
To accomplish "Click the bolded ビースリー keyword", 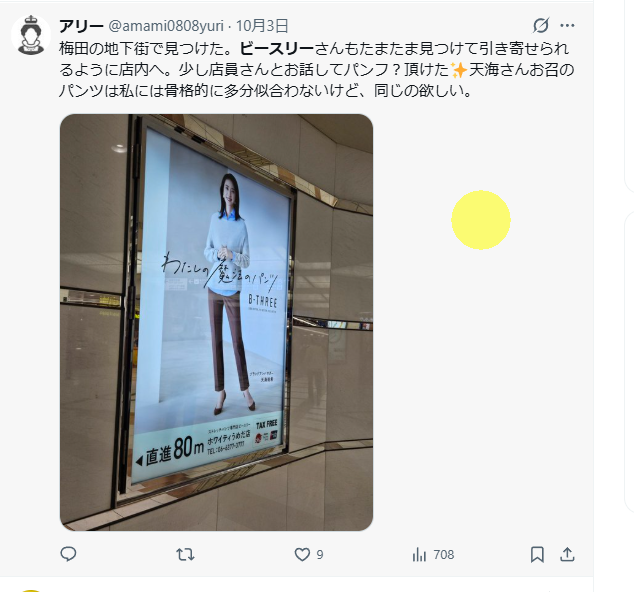I will pos(277,49).
